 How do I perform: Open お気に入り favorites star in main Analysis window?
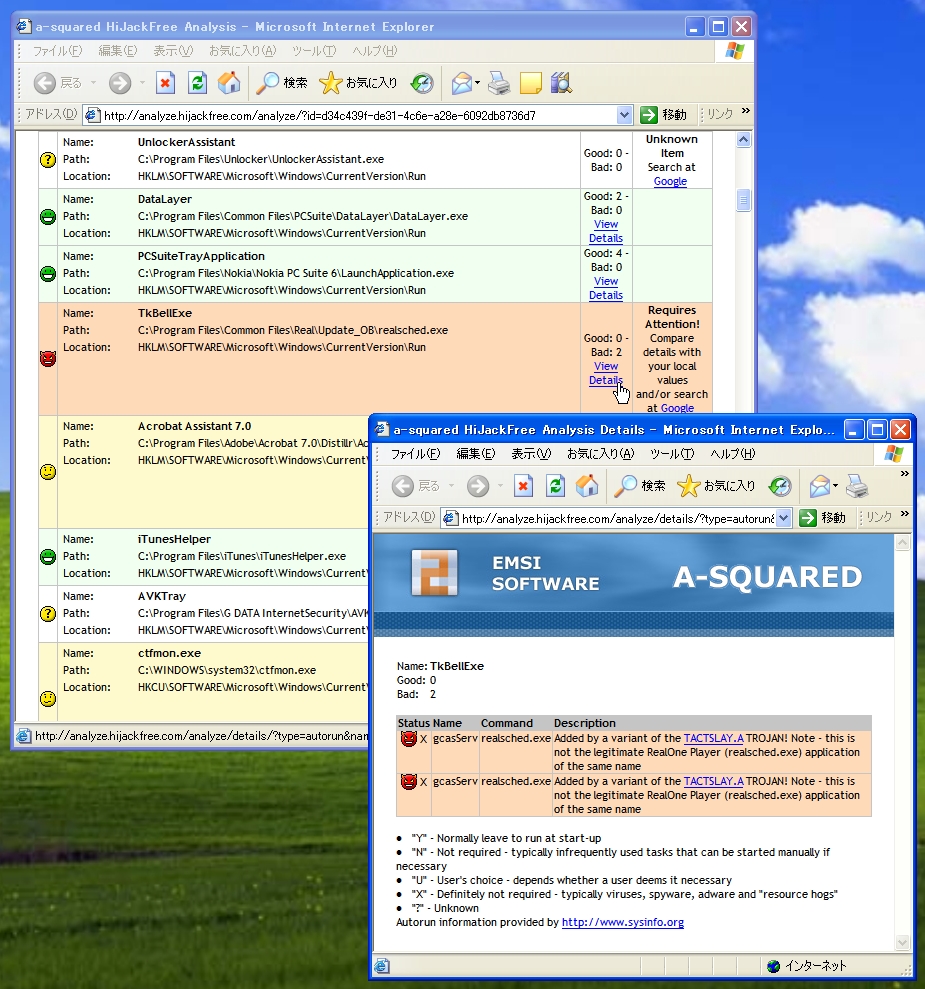(x=358, y=83)
